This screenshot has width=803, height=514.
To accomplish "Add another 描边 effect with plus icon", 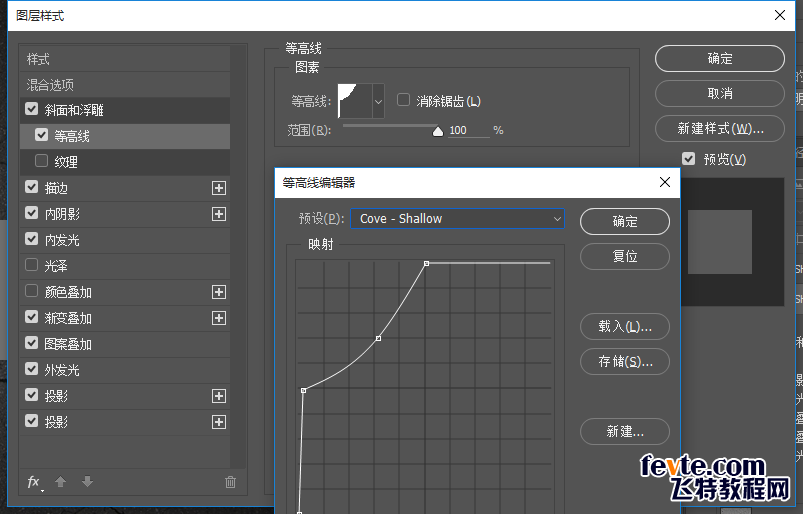I will (x=219, y=188).
